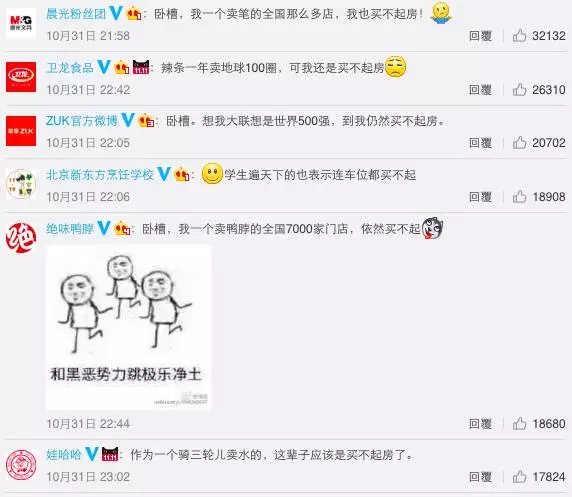572x497 pixels.
Task: Like the 卫龙食品 comment with 26310 likes
Action: click(x=519, y=90)
